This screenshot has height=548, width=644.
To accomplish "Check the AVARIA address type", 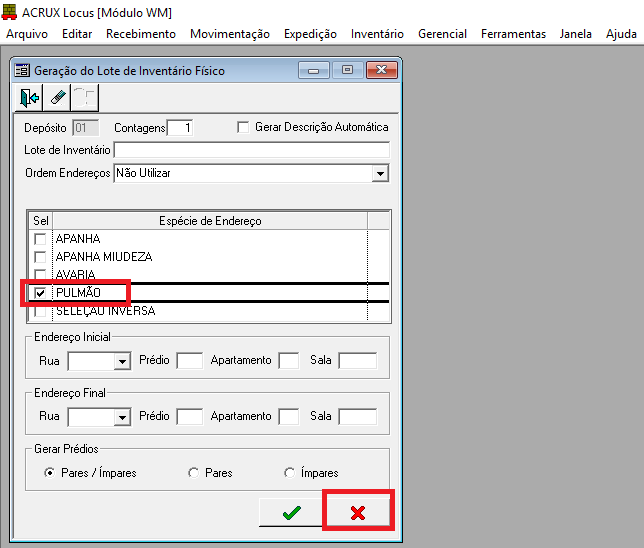I will pyautogui.click(x=40, y=274).
